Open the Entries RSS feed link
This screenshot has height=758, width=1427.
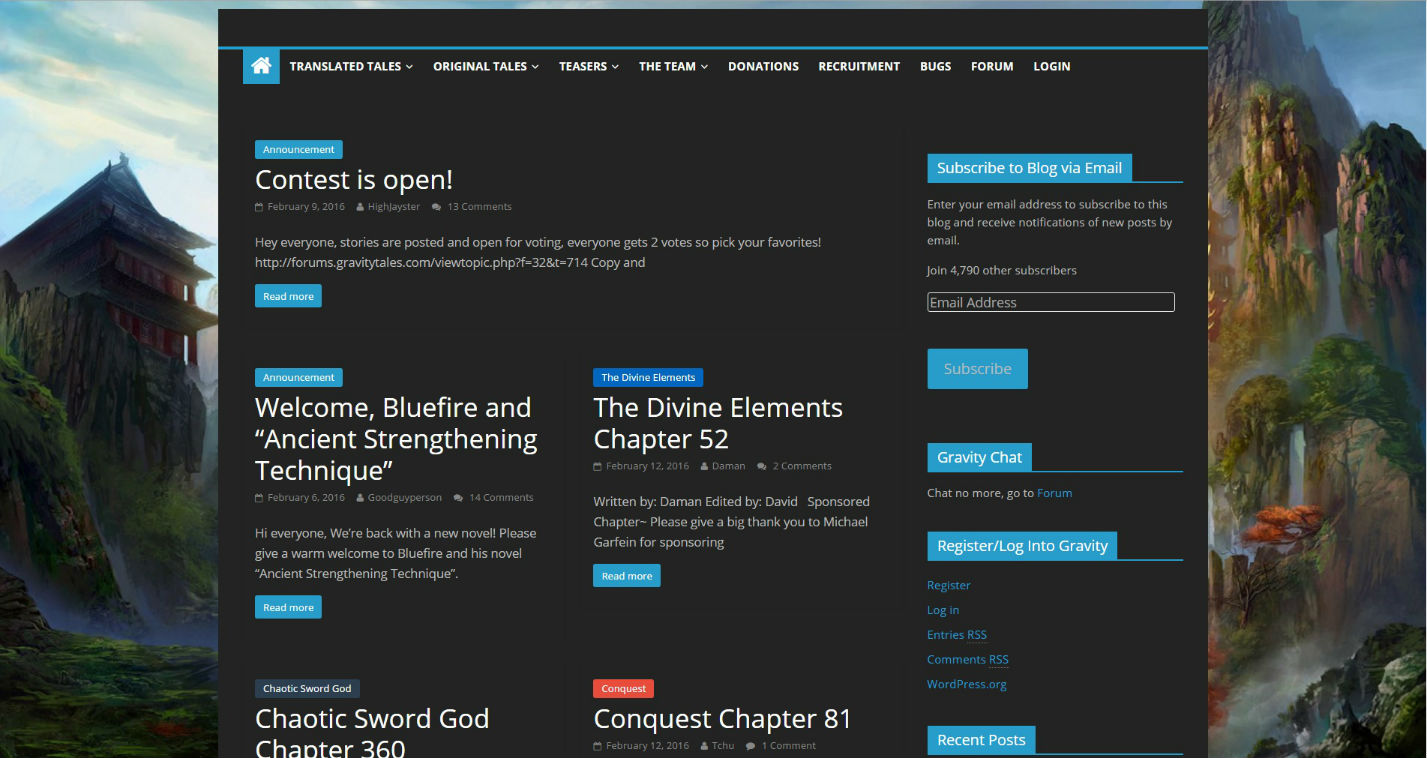pos(957,635)
